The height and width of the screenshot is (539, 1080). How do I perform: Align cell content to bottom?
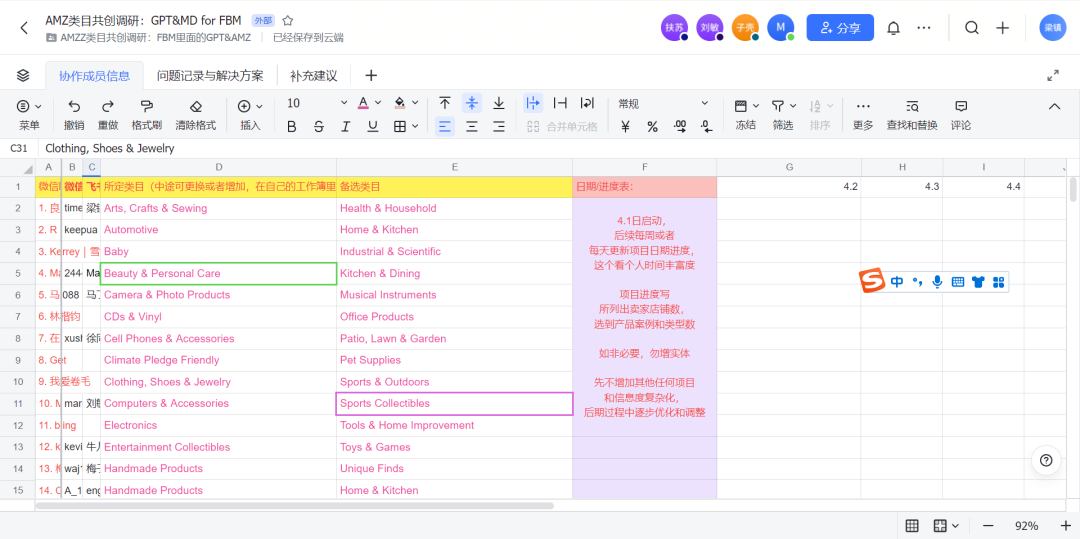pyautogui.click(x=499, y=103)
